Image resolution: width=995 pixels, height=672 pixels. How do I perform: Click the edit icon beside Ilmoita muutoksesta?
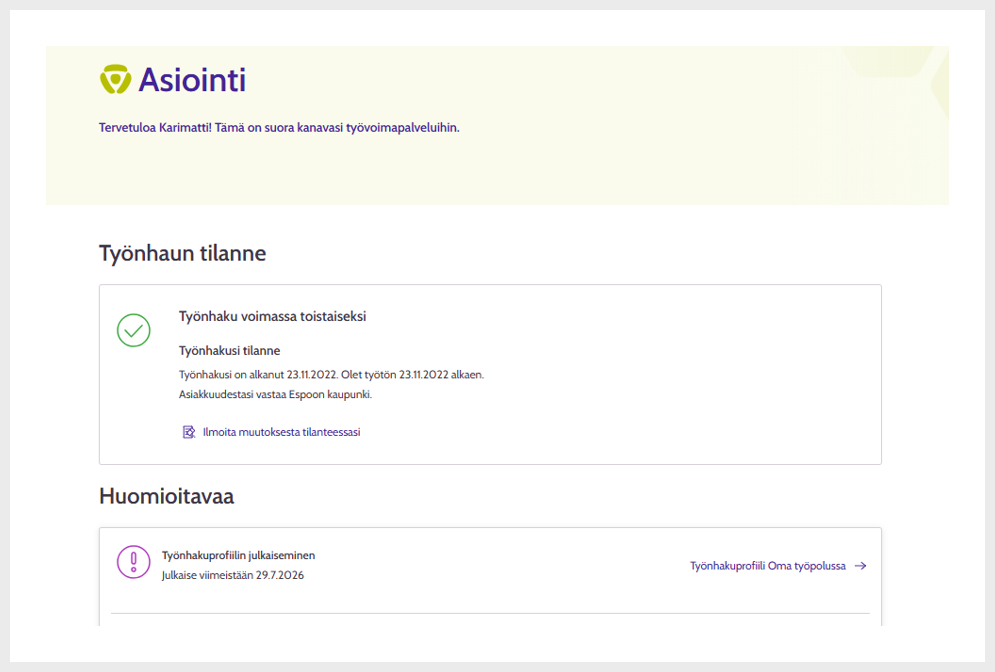[188, 432]
